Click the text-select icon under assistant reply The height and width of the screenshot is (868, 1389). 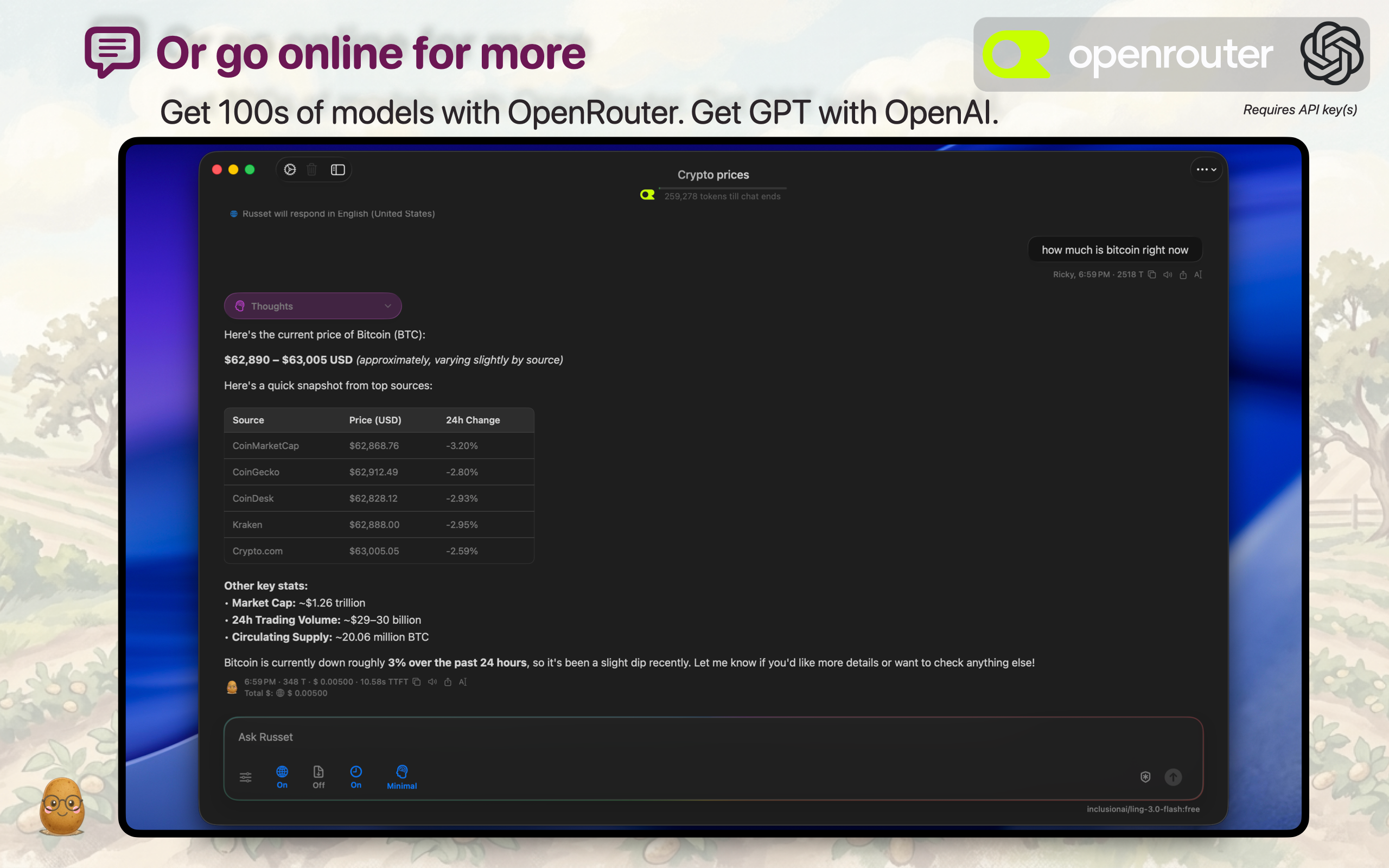coord(463,681)
